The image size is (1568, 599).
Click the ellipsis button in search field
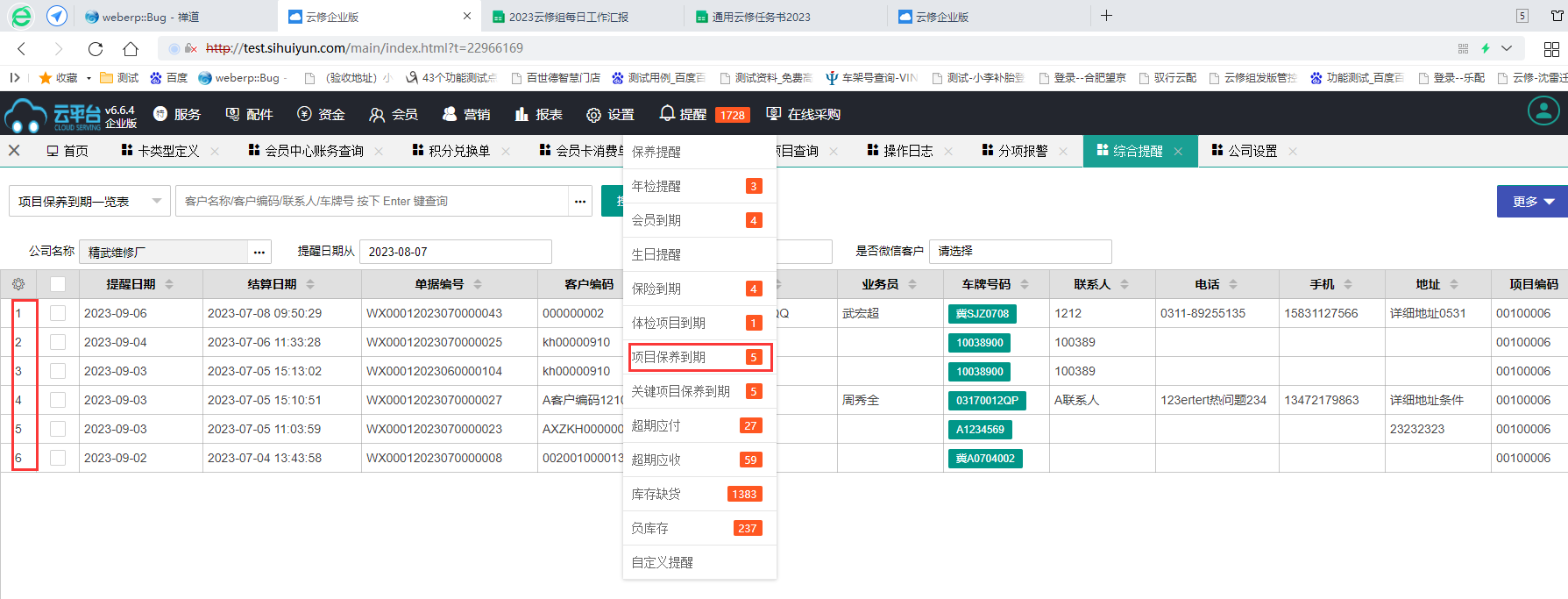click(580, 201)
